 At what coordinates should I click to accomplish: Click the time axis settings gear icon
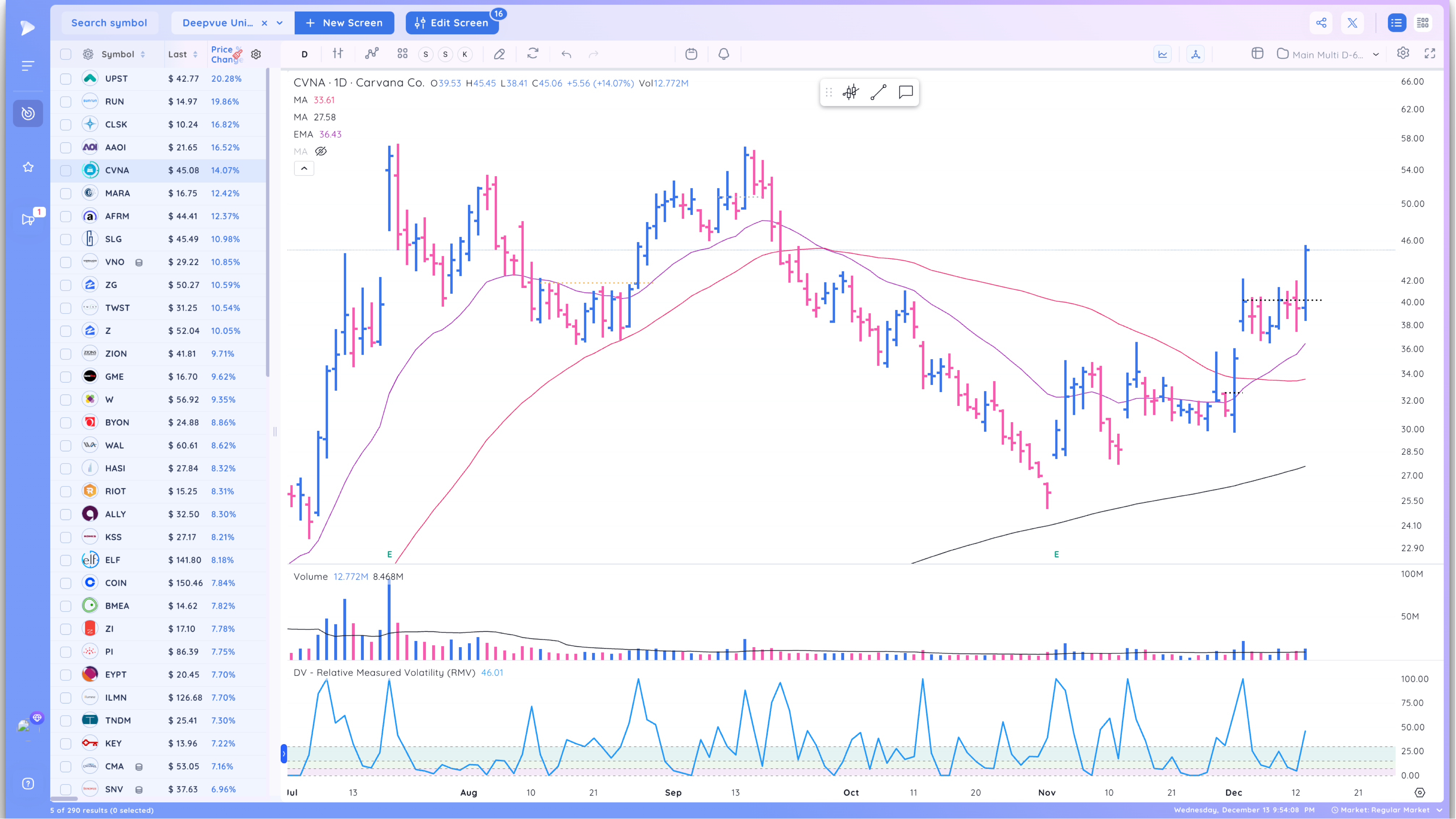tap(1419, 793)
